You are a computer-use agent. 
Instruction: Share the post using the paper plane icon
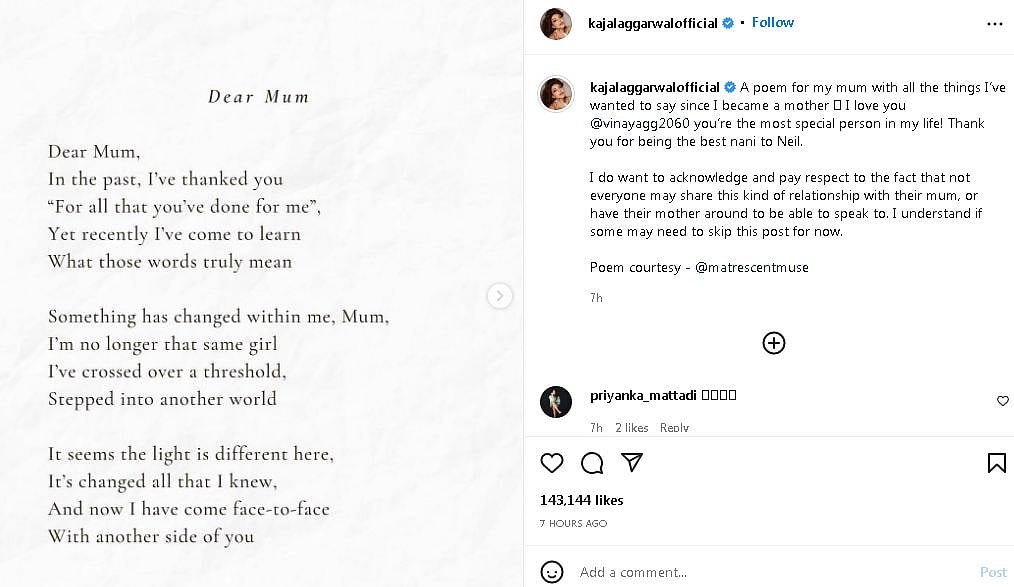tap(632, 462)
